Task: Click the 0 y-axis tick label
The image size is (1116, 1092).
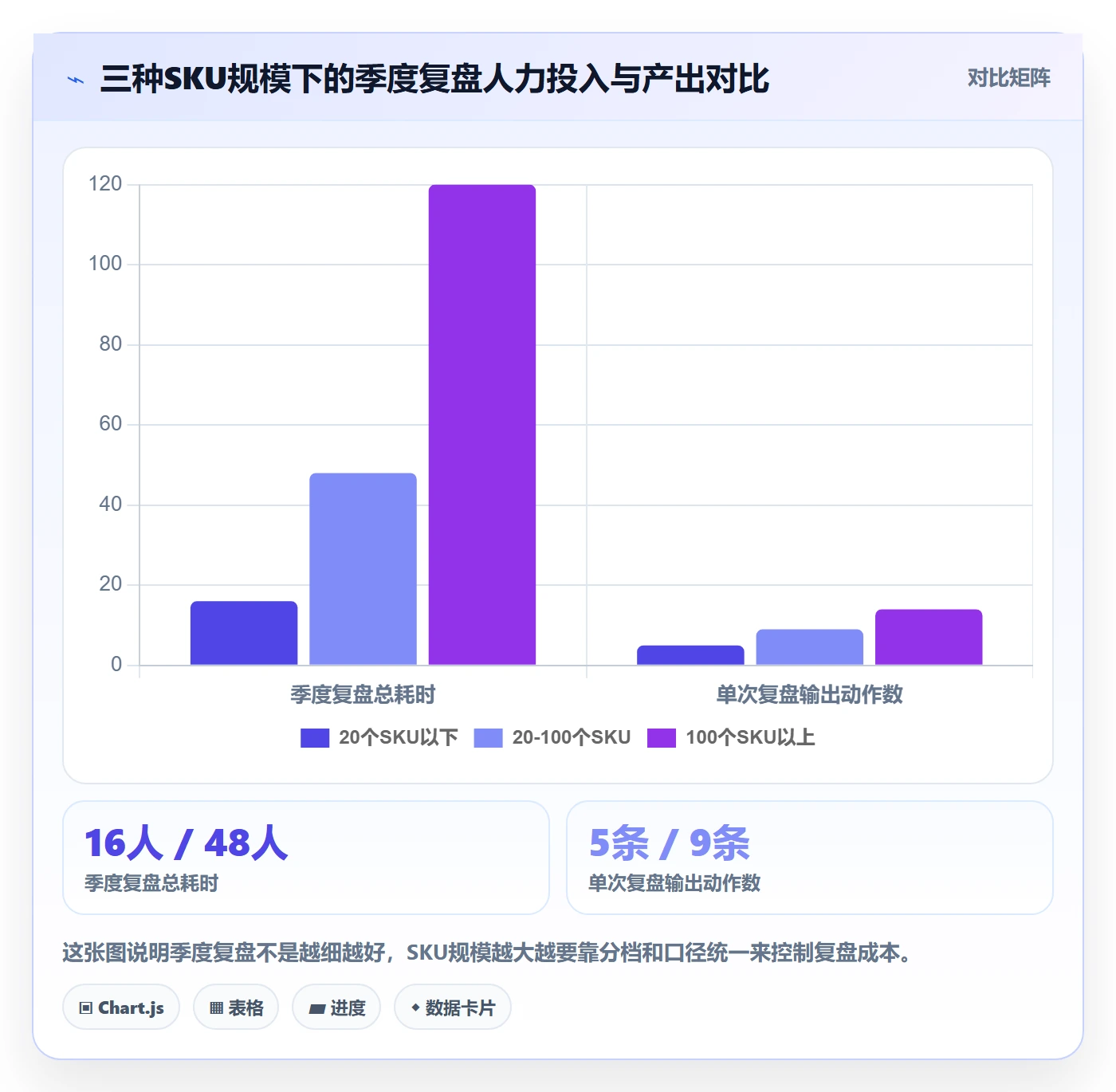Action: coord(116,665)
